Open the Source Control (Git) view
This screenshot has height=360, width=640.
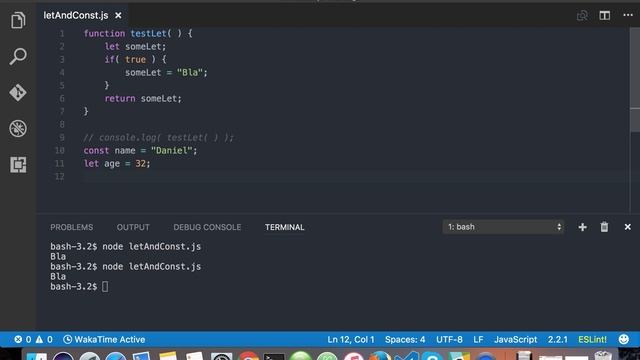18,93
